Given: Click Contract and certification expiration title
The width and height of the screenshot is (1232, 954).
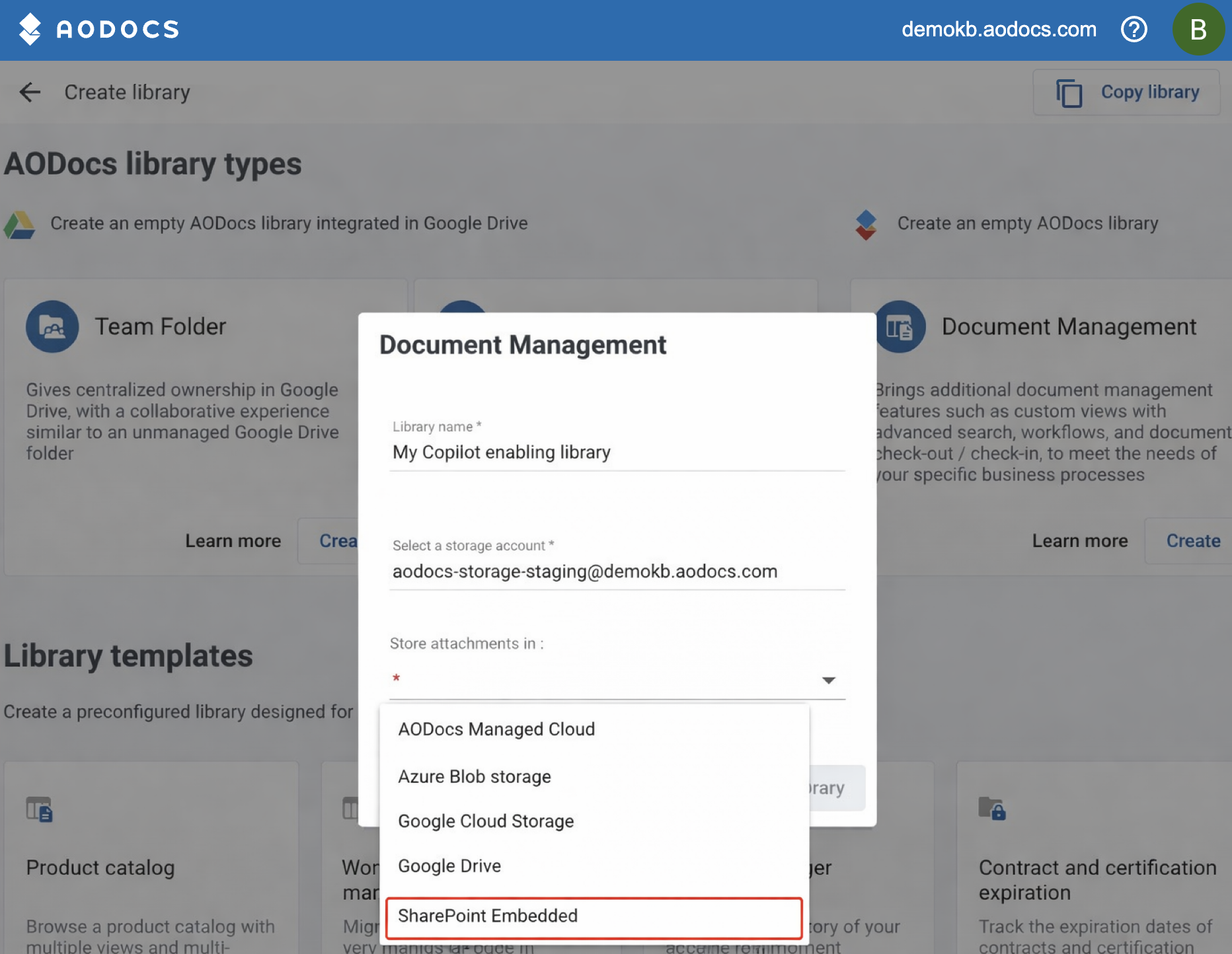Looking at the screenshot, I should (1098, 880).
